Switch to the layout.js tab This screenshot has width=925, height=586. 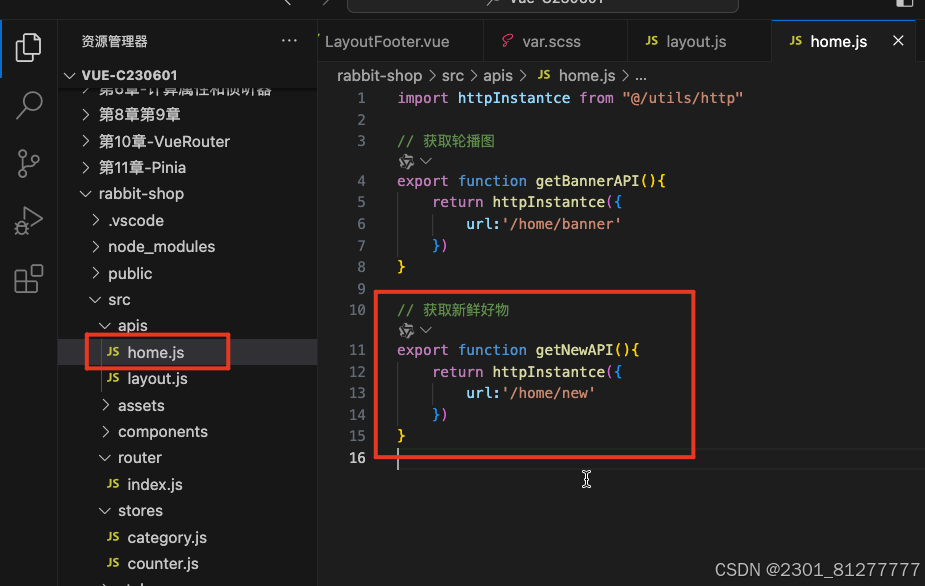[x=699, y=41]
